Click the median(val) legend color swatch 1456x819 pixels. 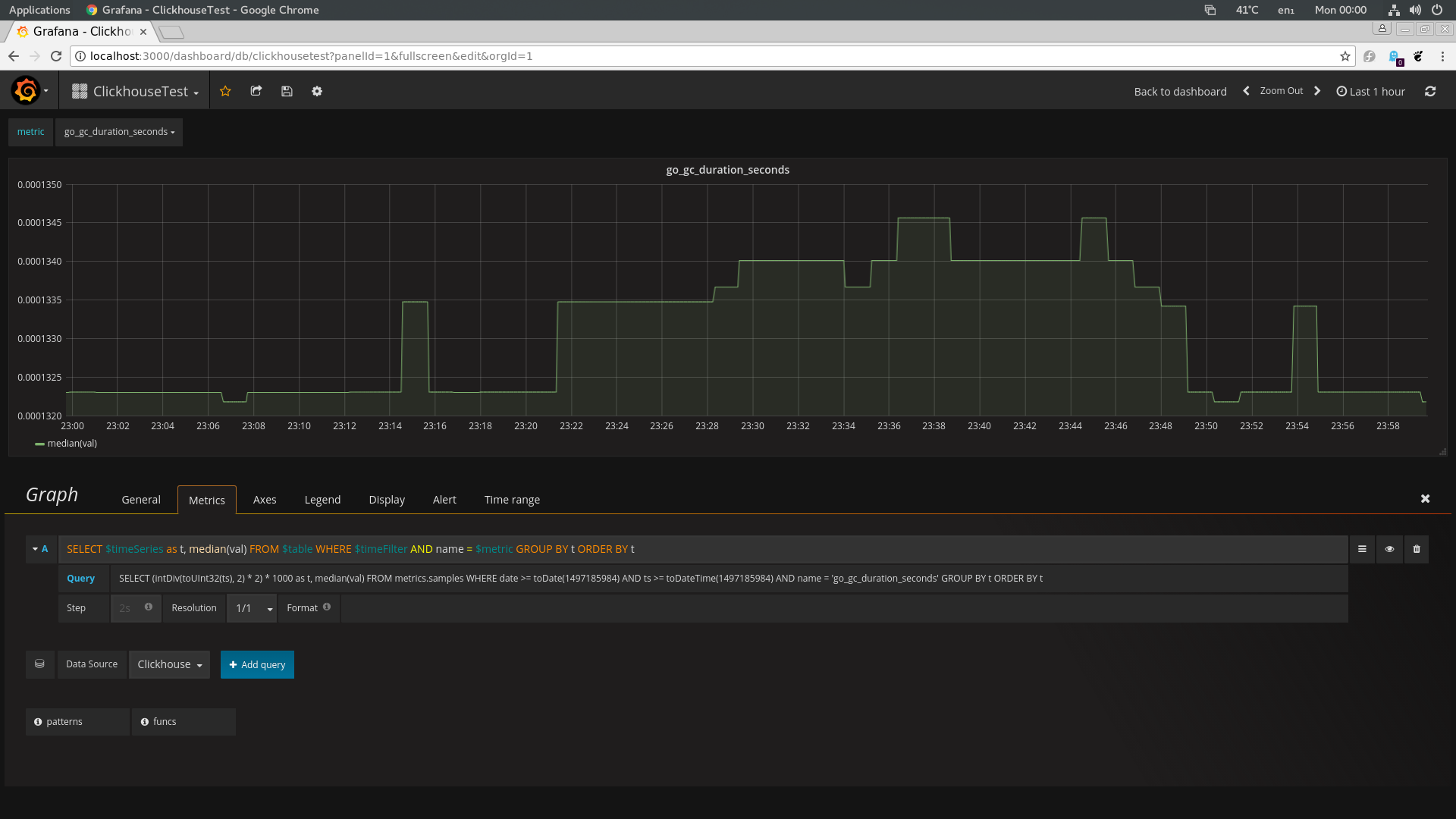tap(39, 444)
